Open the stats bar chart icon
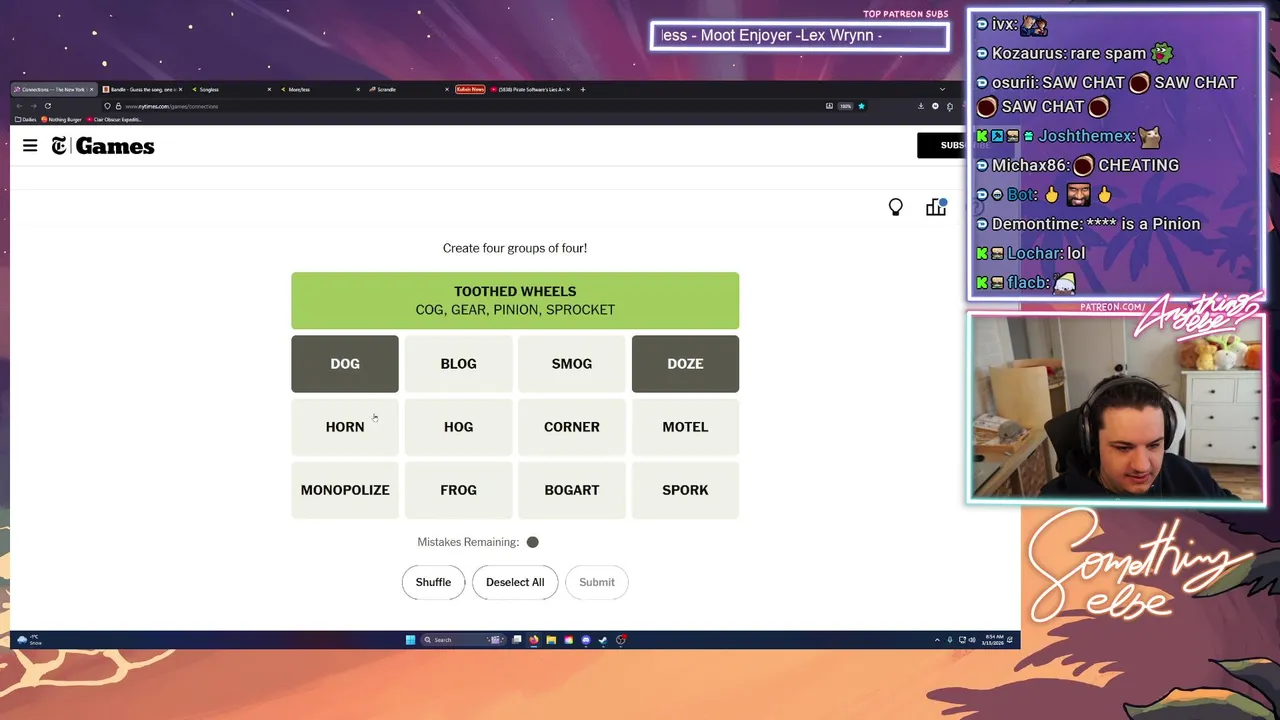This screenshot has width=1280, height=720. click(x=936, y=207)
